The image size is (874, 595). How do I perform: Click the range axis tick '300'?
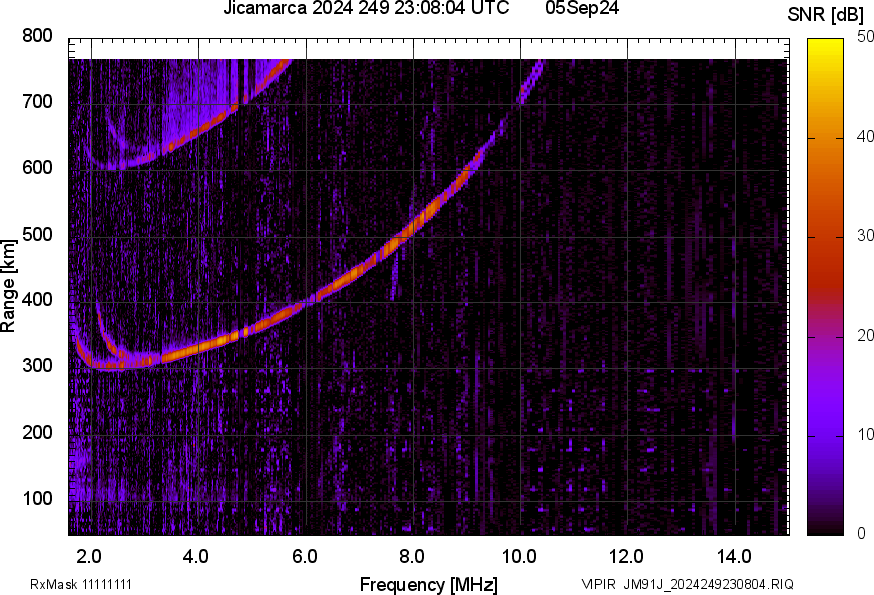coord(37,366)
